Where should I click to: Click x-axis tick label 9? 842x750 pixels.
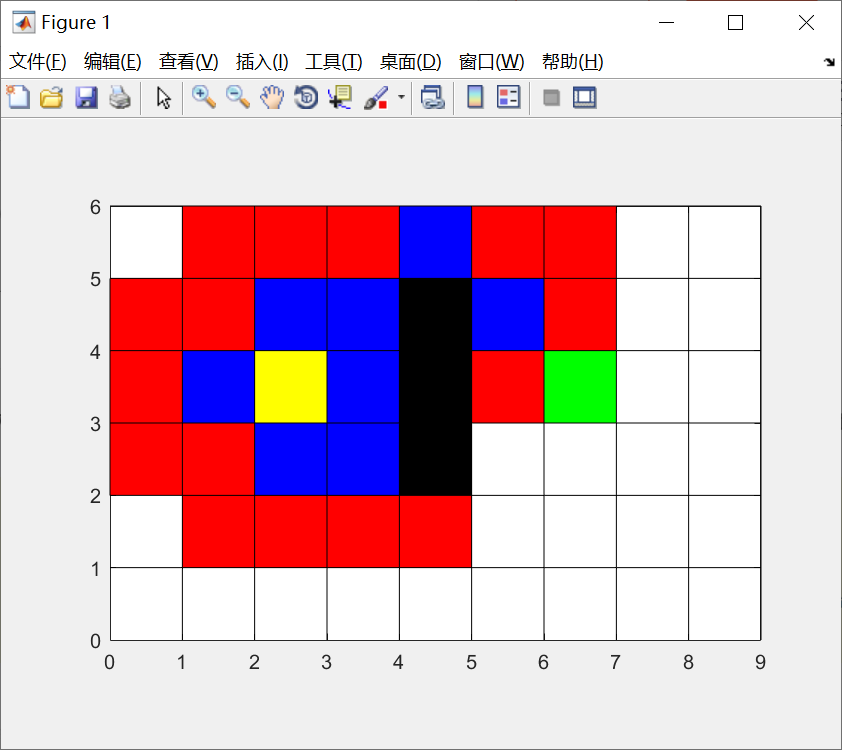point(760,662)
